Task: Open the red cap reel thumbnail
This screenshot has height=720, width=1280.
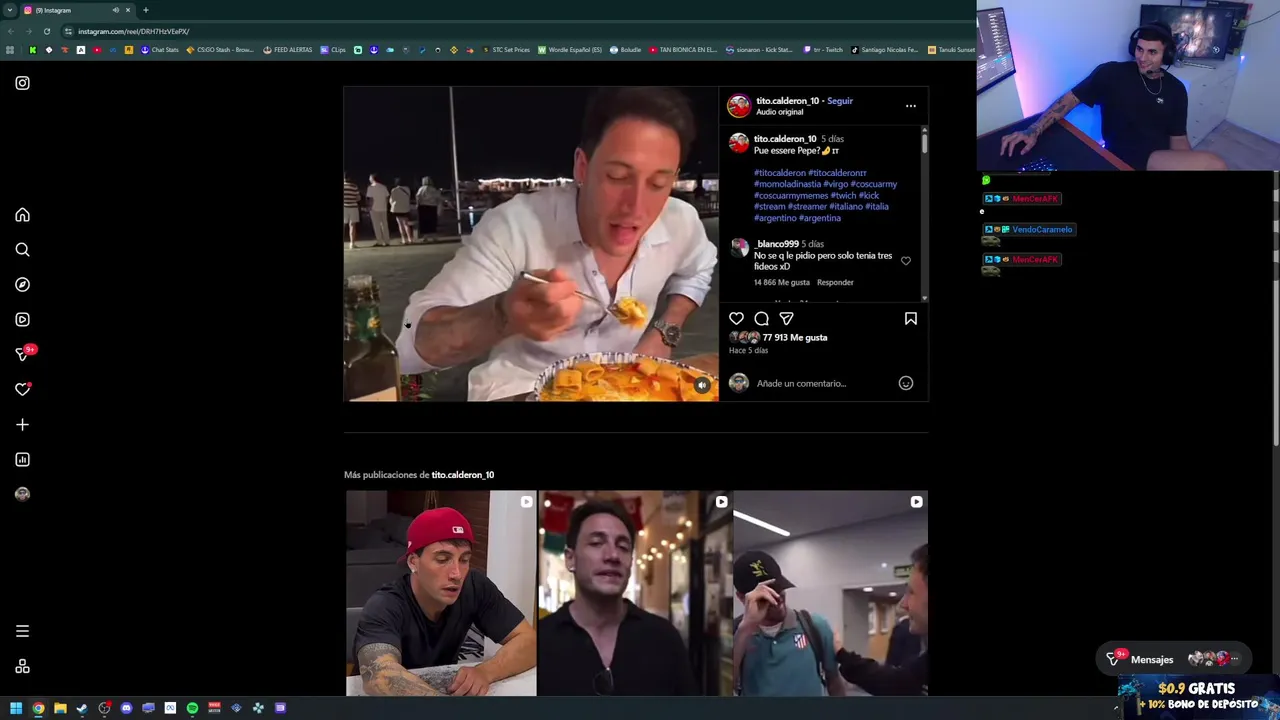Action: pos(441,593)
